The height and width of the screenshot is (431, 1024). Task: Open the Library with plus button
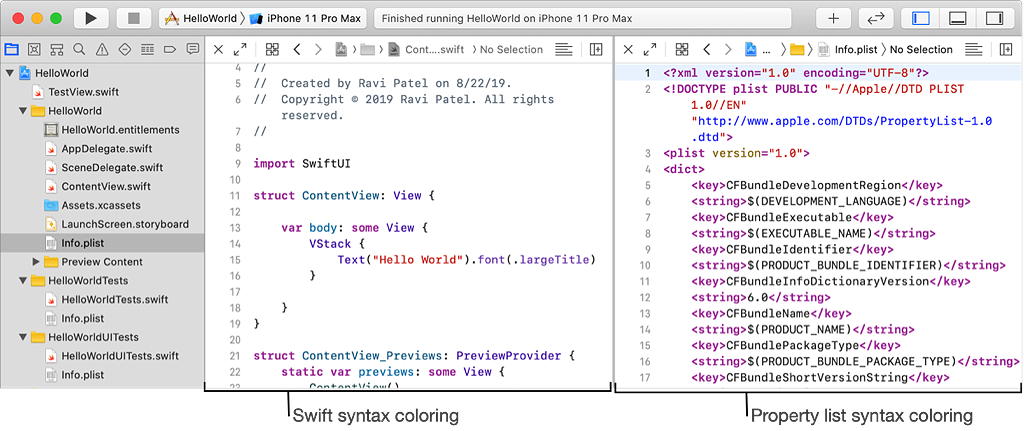(x=833, y=18)
